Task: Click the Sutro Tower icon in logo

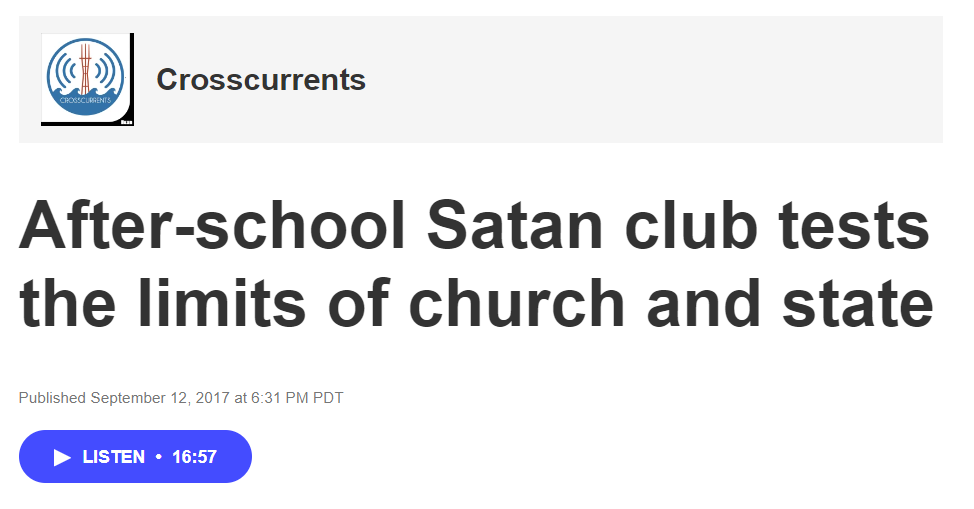Action: pyautogui.click(x=85, y=68)
